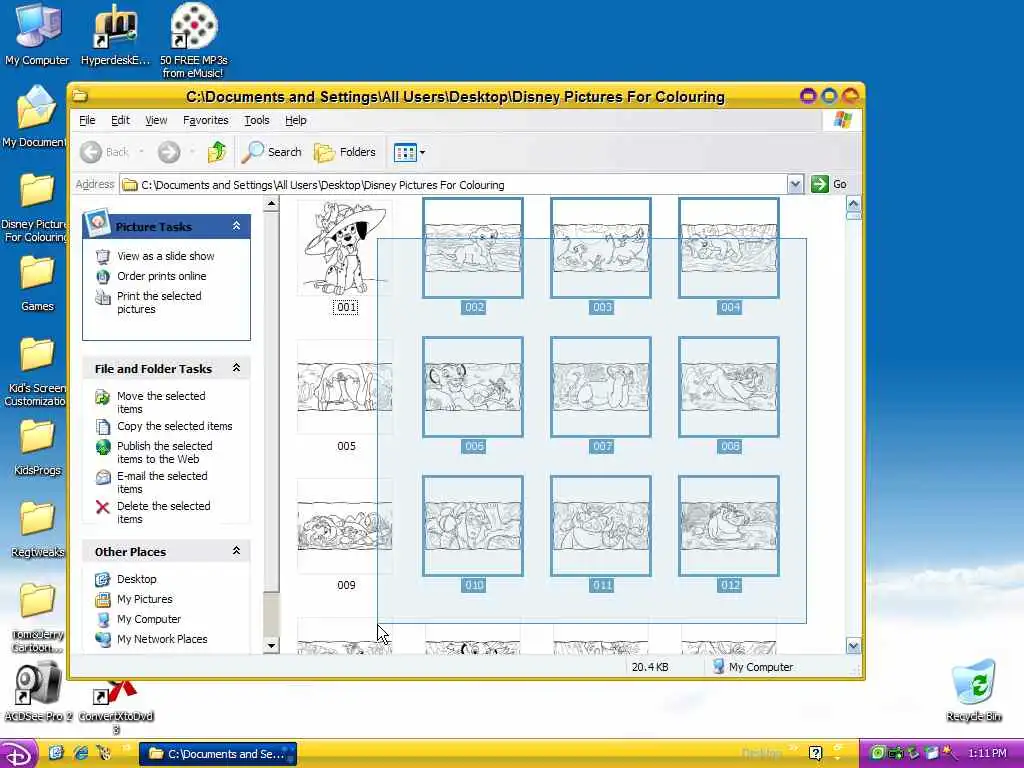Screen dimensions: 1024x768
Task: Open 50 FREE MP3s from eMusic shortcut
Action: coord(193,39)
